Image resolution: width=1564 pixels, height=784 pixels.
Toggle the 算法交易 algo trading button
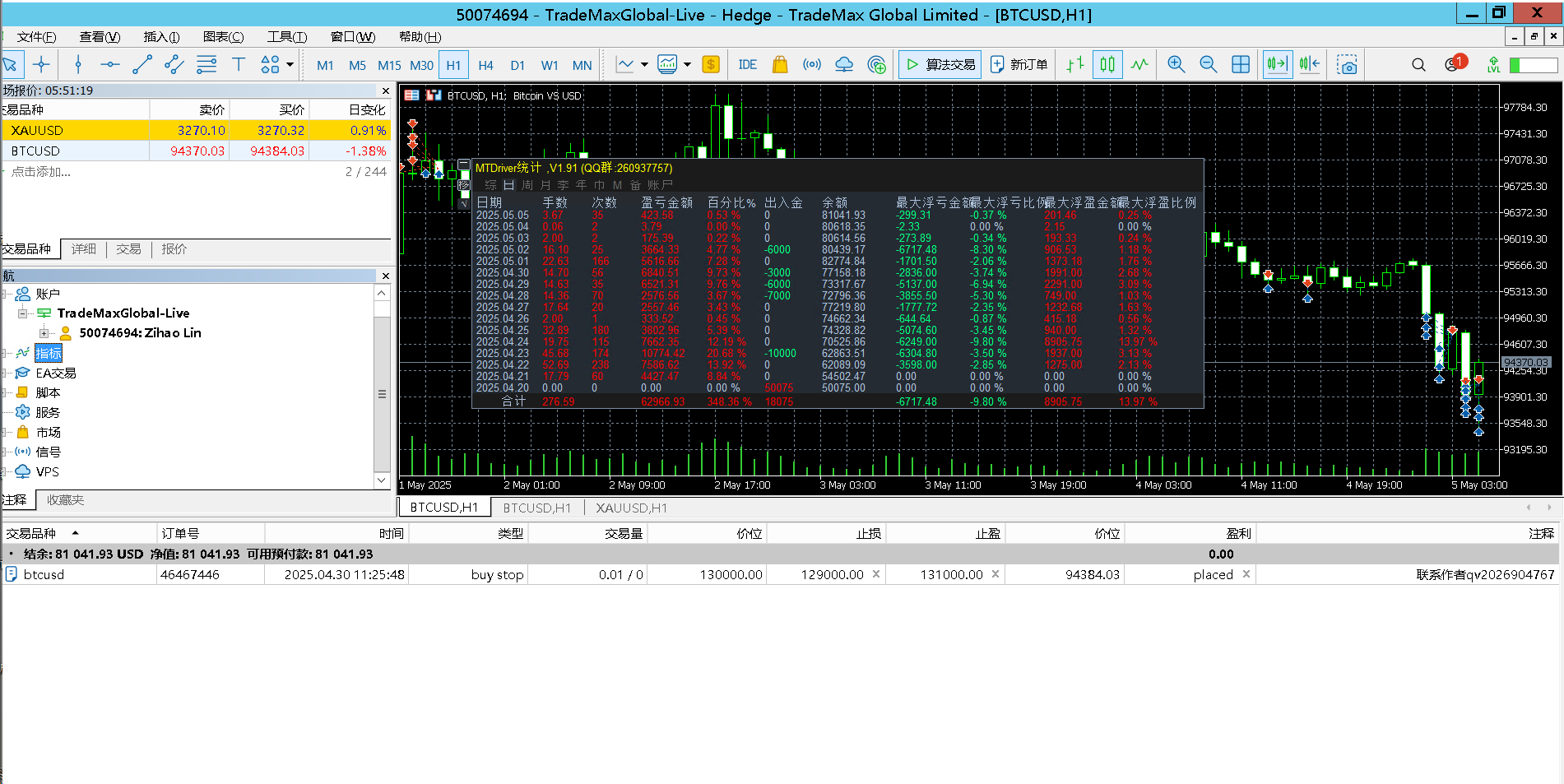click(940, 65)
